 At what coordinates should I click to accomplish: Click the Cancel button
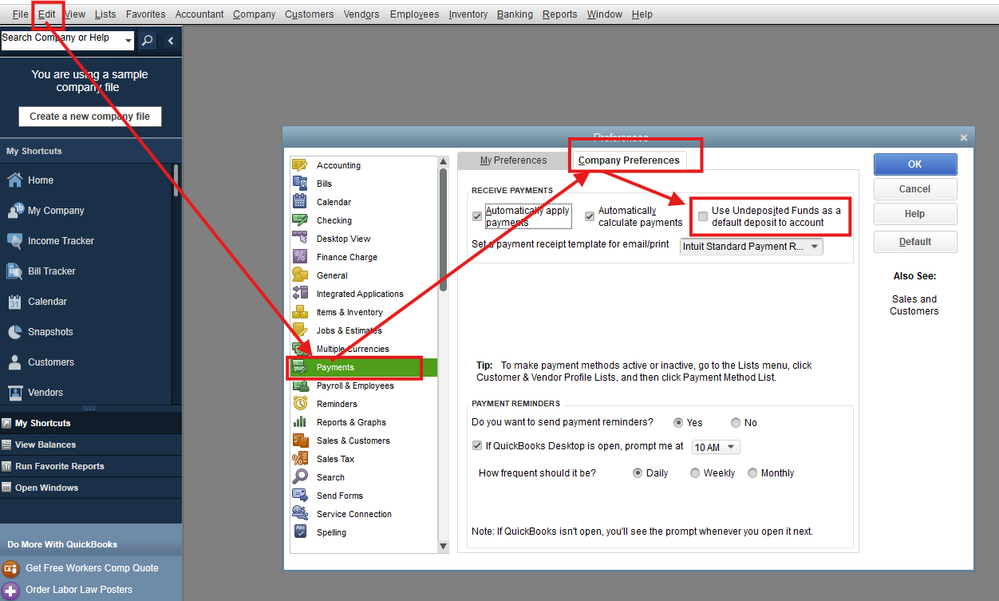pos(915,189)
